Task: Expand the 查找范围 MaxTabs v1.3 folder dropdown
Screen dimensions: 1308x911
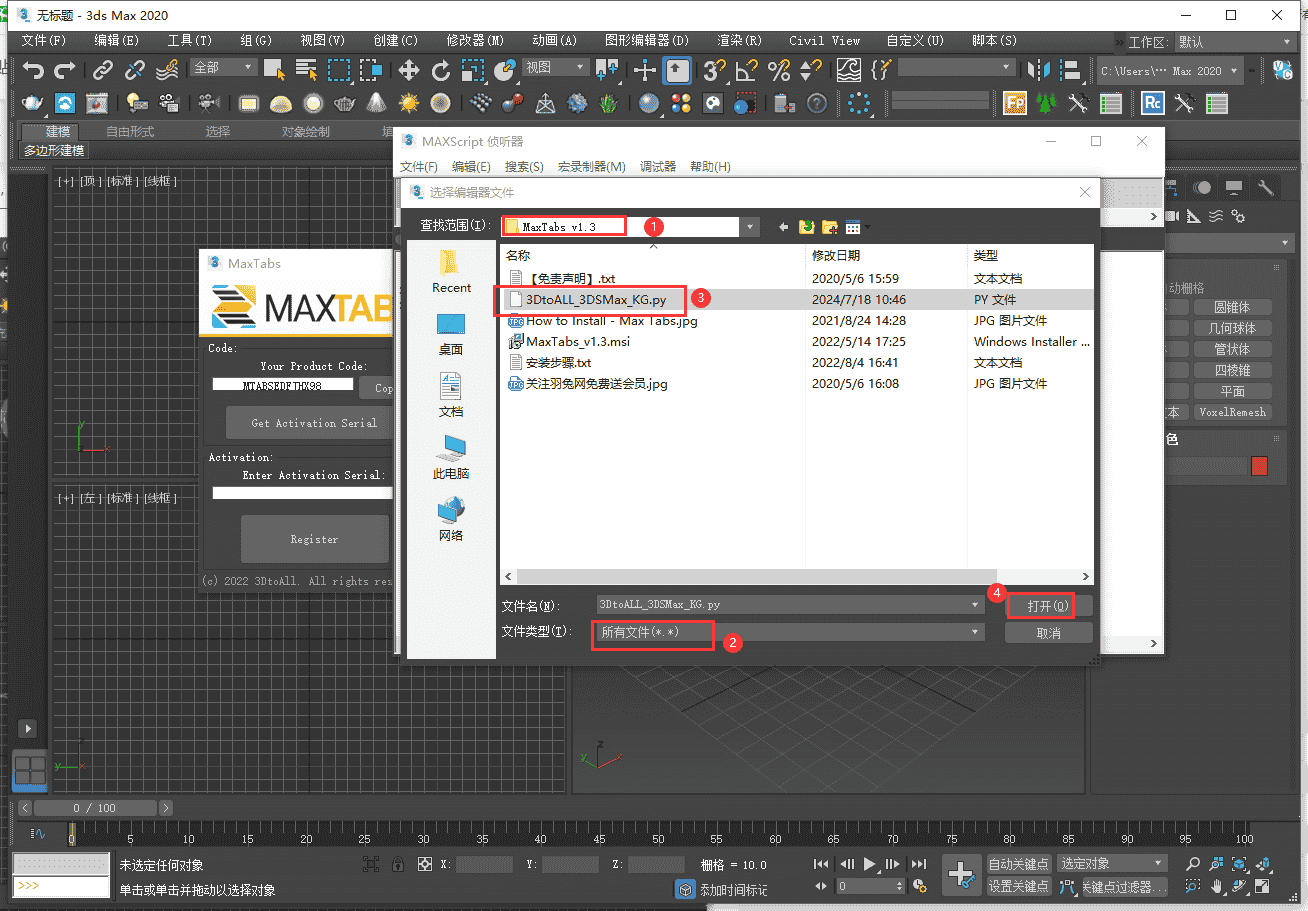Action: coord(751,227)
